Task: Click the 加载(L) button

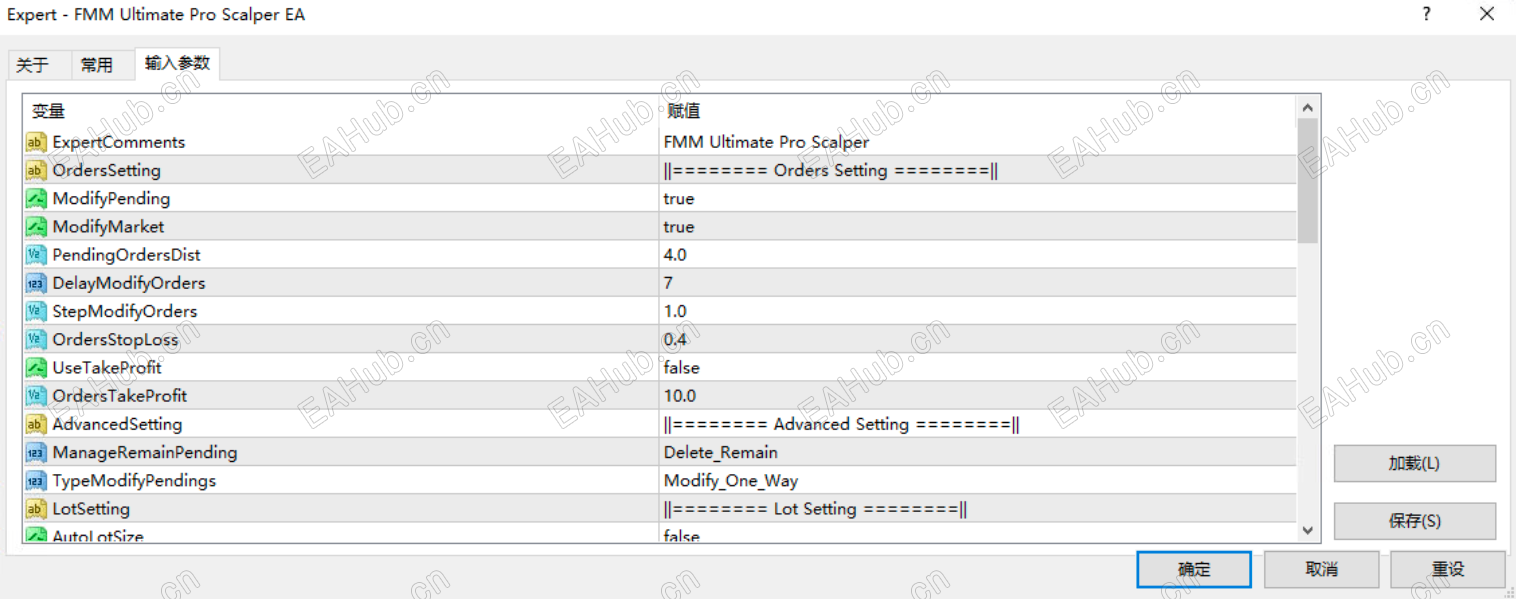Action: click(x=1415, y=464)
